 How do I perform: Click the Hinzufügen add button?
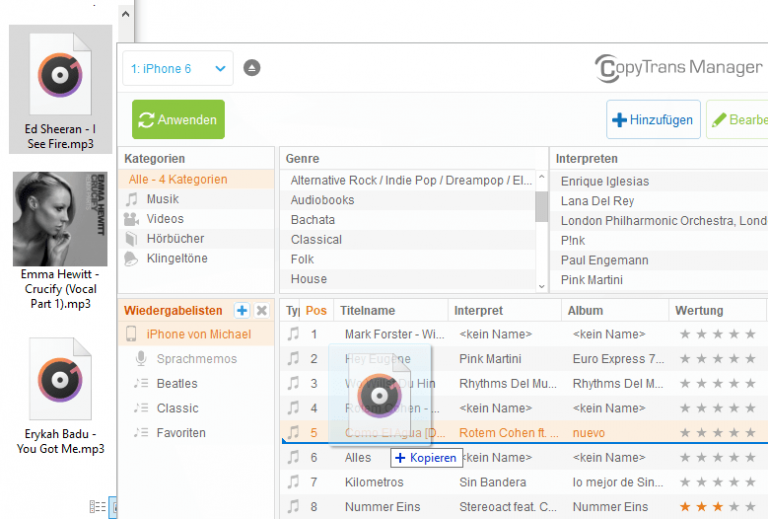(653, 120)
